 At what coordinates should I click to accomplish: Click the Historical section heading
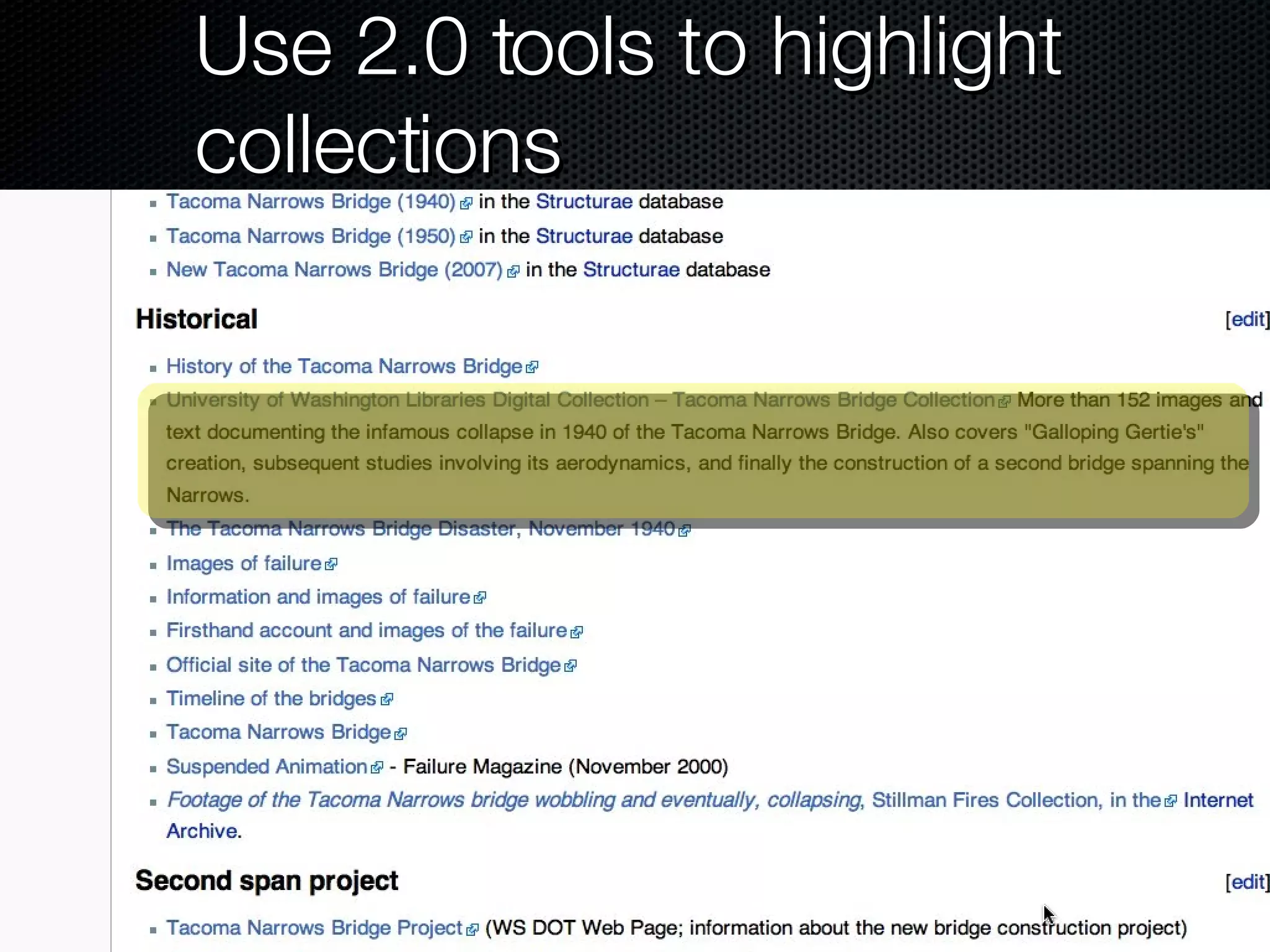[197, 319]
